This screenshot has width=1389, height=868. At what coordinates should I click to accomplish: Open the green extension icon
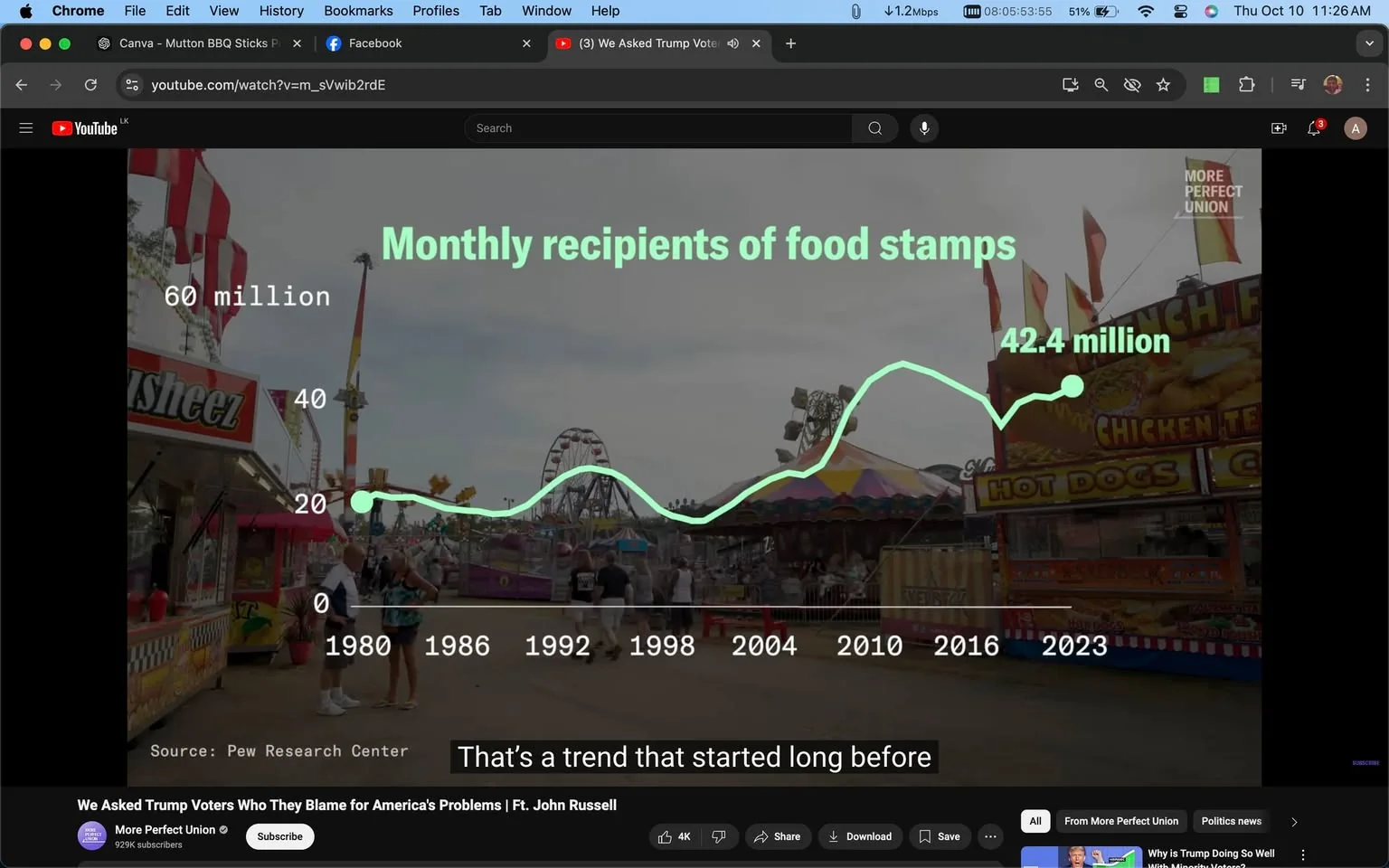[x=1212, y=85]
